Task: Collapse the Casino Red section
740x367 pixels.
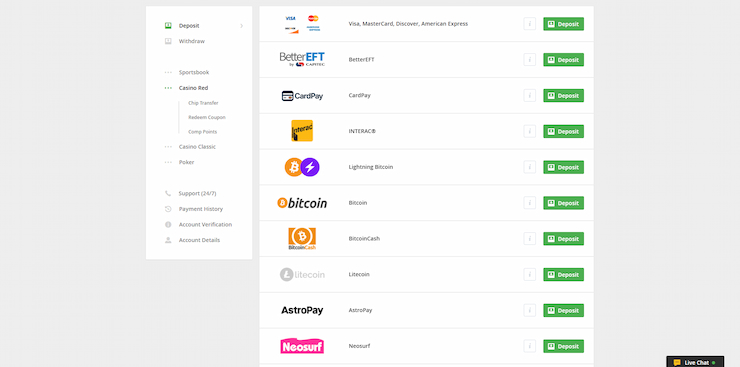Action: (x=193, y=88)
